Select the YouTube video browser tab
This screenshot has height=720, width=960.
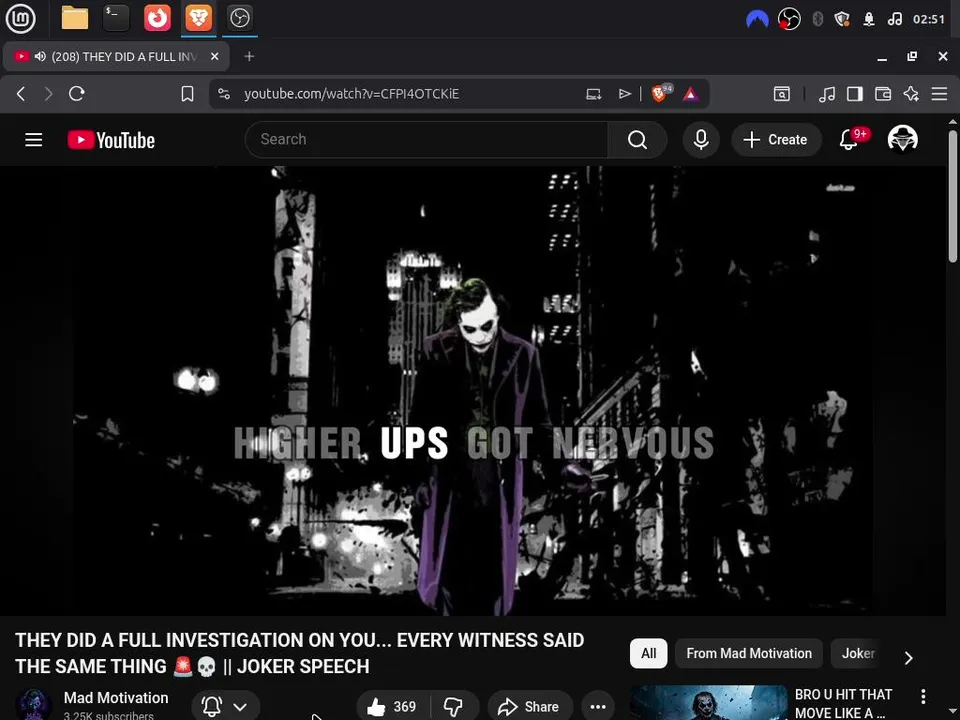click(x=116, y=56)
